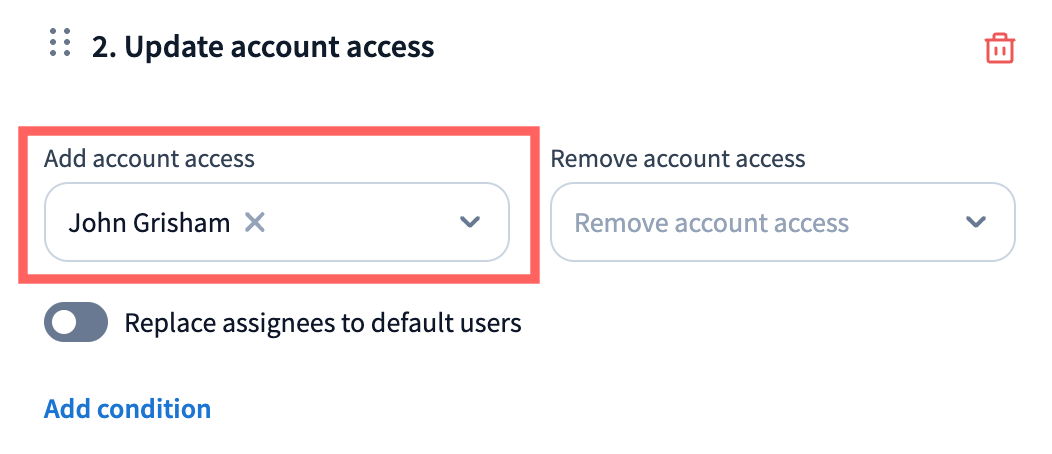
Task: Click the word Remove in the placeholder
Action: tap(611, 222)
